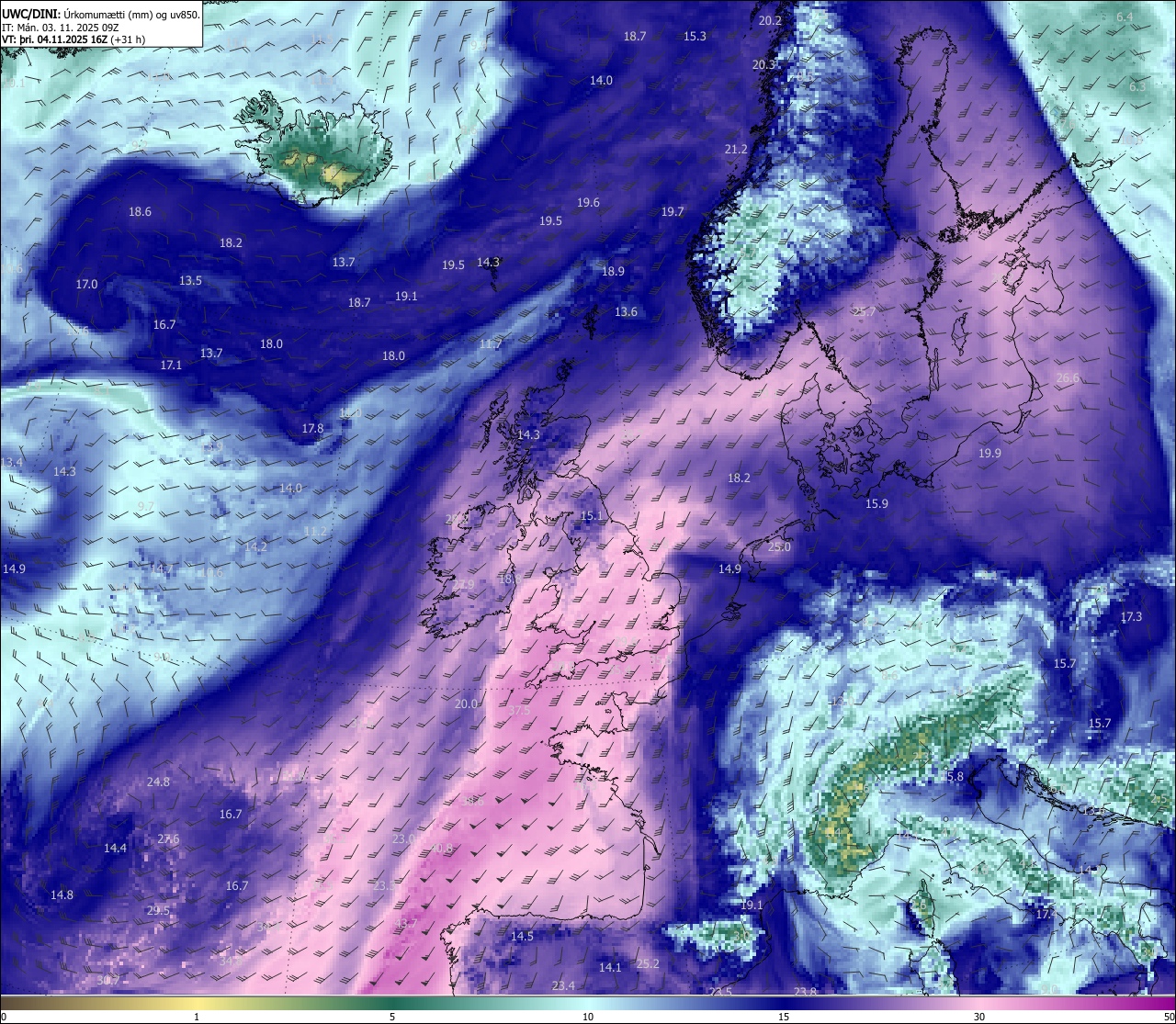Click the map value '20.3'
This screenshot has height=1024, width=1176.
point(764,65)
